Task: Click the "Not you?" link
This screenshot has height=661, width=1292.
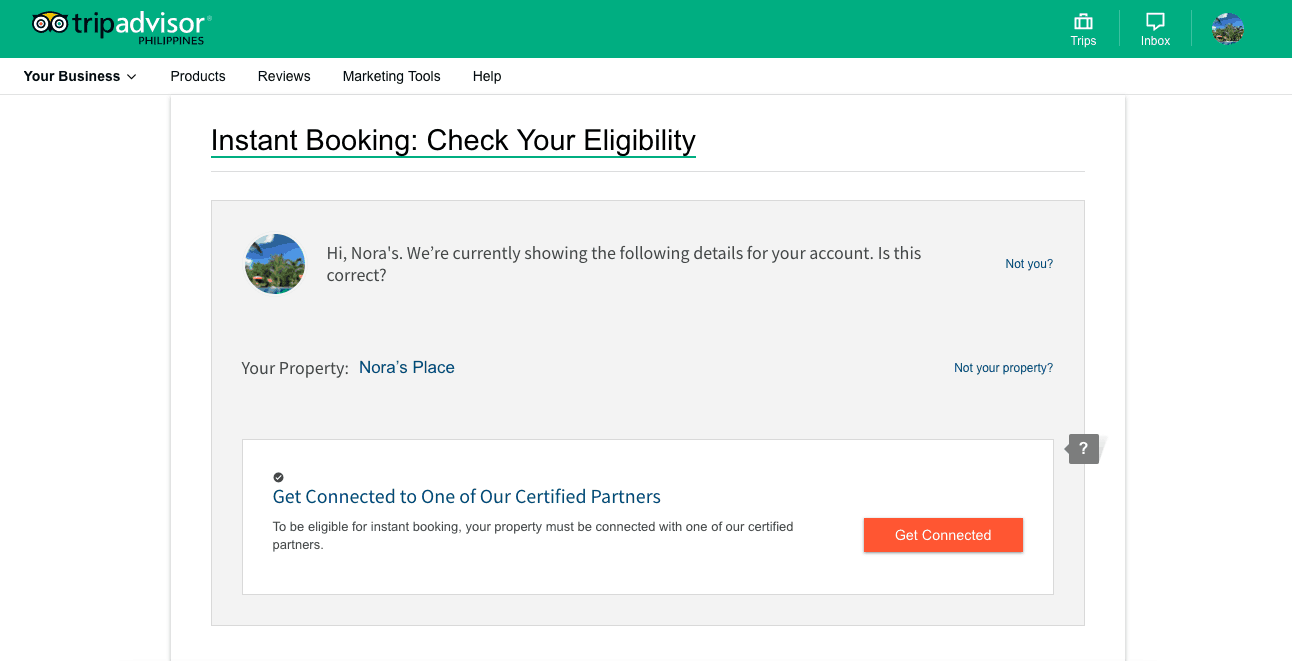Action: coord(1029,264)
